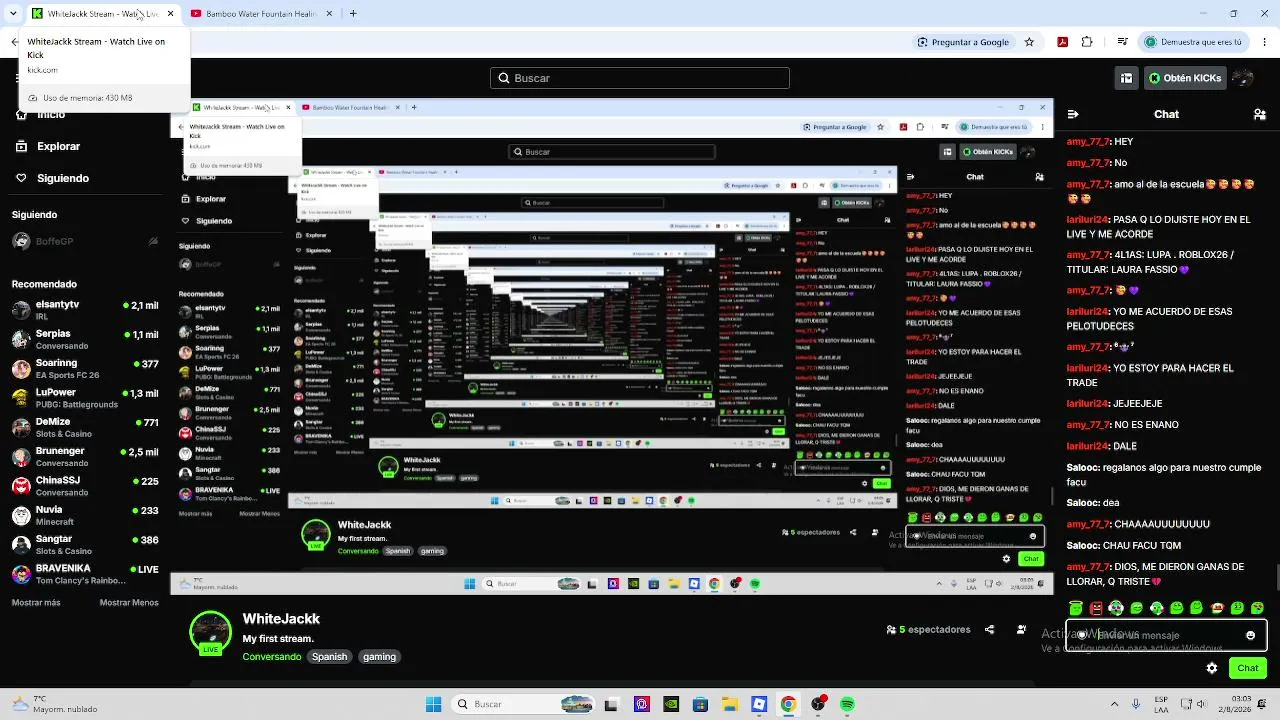Open File Explorer from the taskbar

click(x=730, y=704)
